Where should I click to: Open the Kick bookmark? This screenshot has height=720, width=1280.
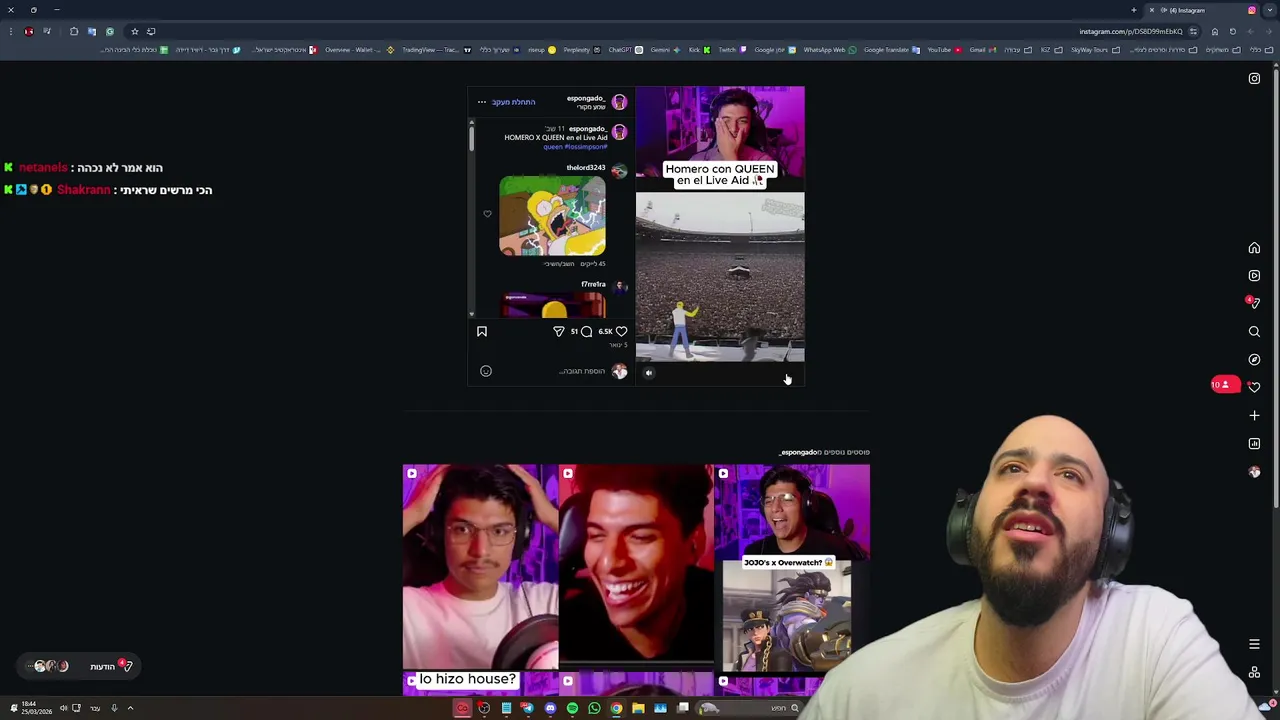[x=699, y=50]
